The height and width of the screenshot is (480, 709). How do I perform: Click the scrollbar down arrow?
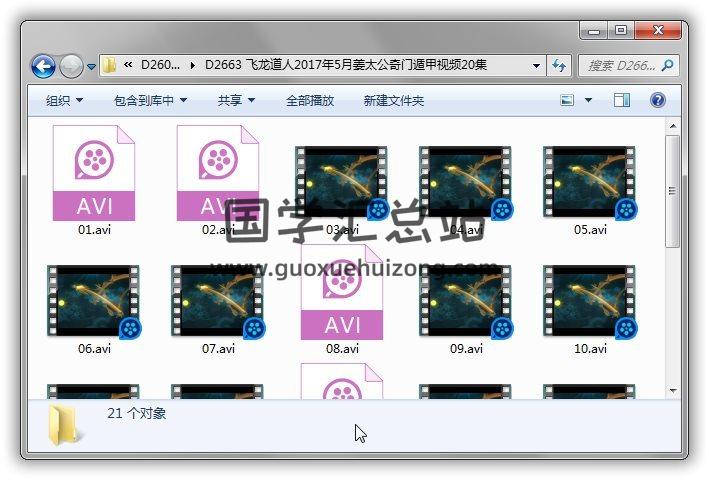672,391
